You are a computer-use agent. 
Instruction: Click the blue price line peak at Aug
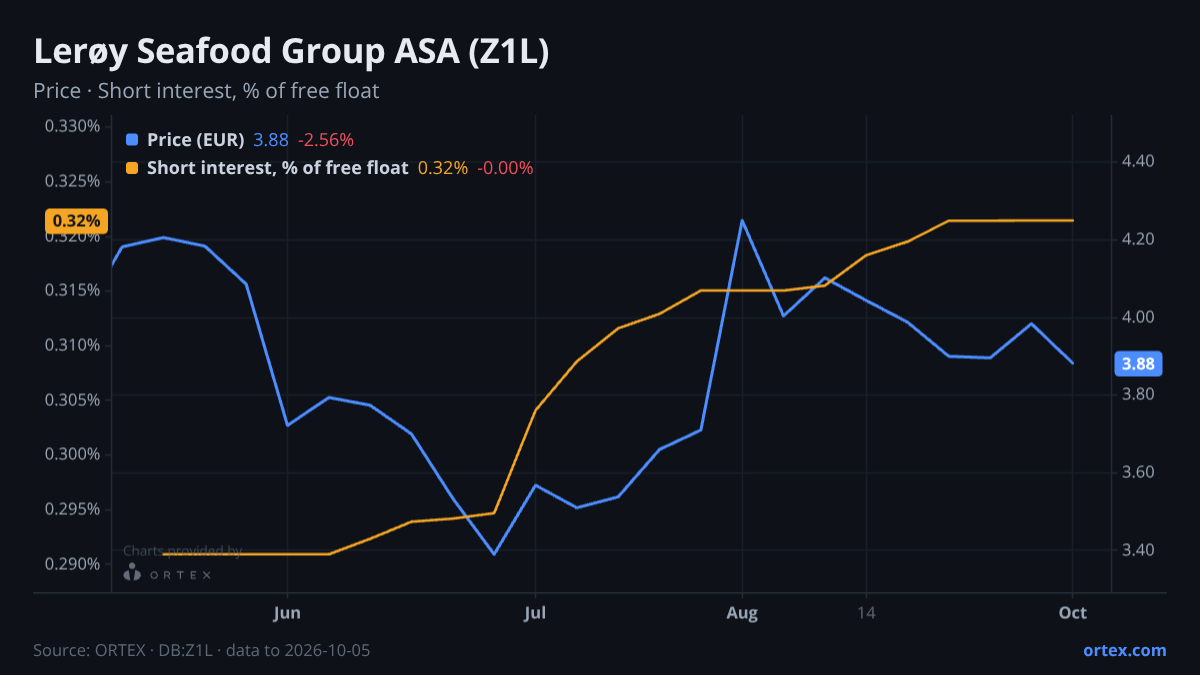point(742,220)
